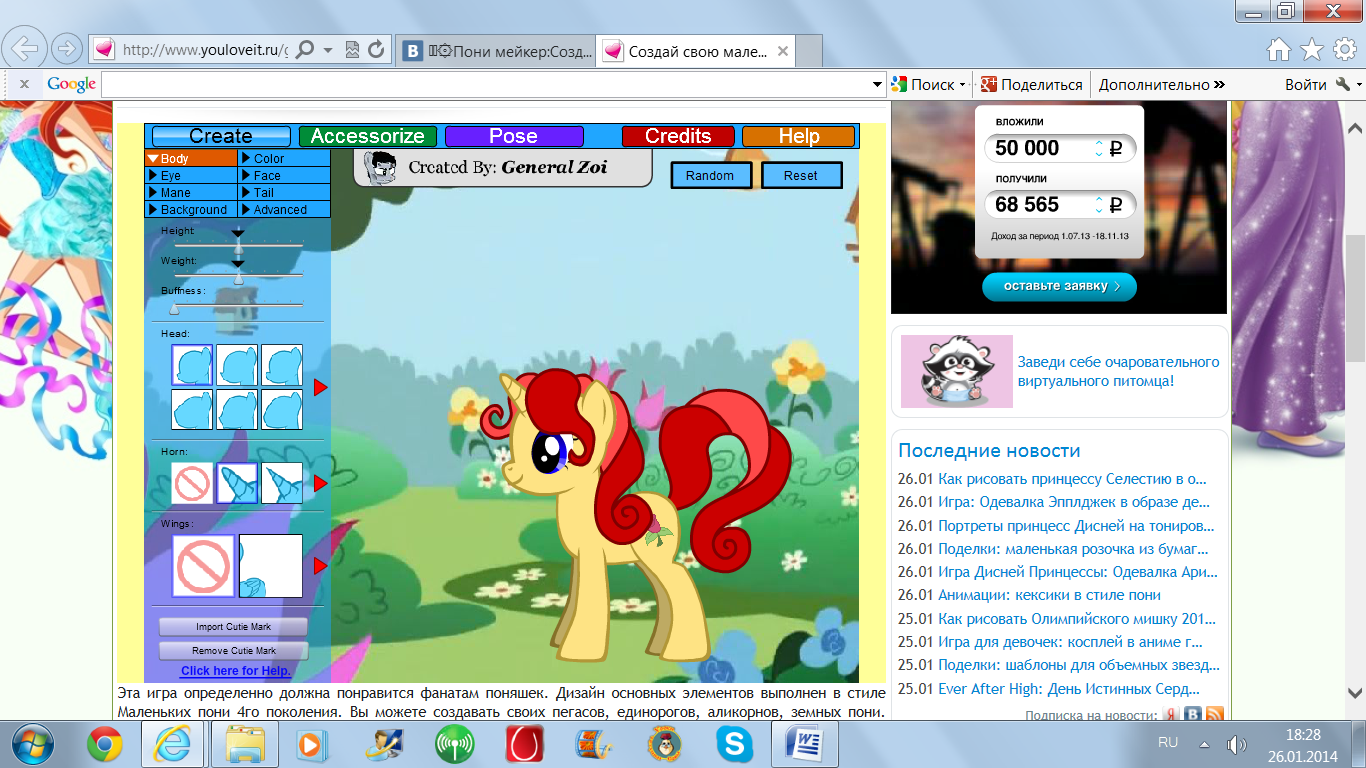Click the Google toolbar search field

[x=486, y=85]
